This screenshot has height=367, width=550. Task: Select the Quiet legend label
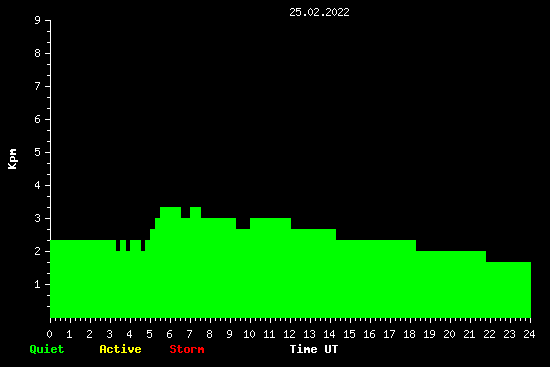pyautogui.click(x=47, y=349)
